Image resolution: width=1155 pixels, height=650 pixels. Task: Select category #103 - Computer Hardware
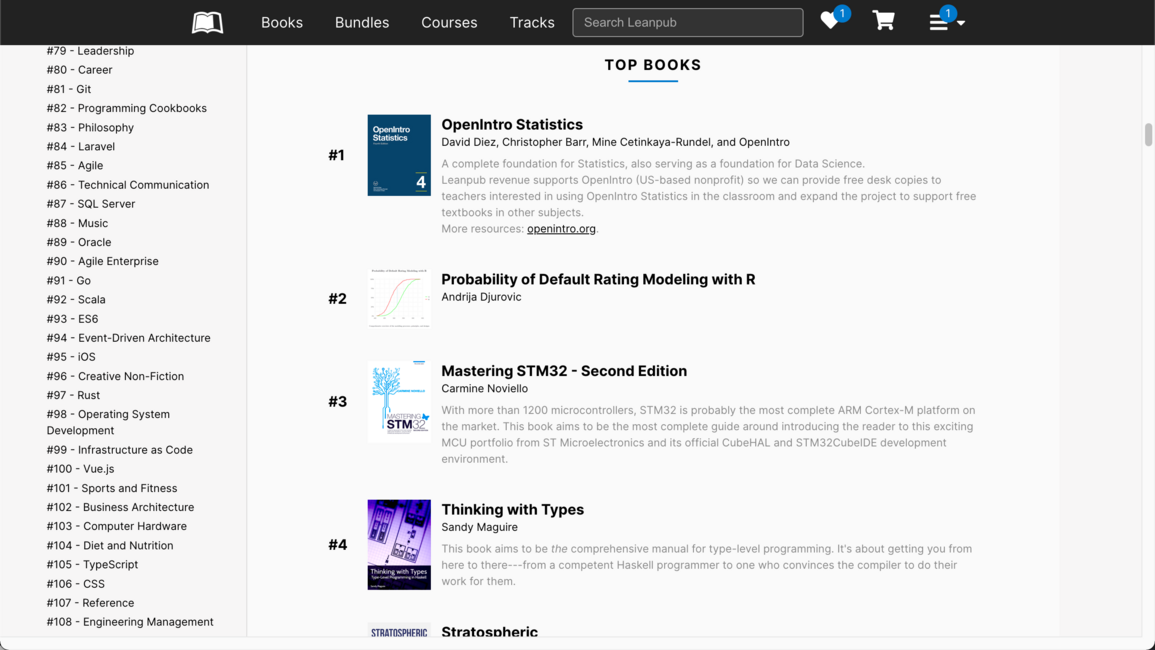(x=116, y=526)
